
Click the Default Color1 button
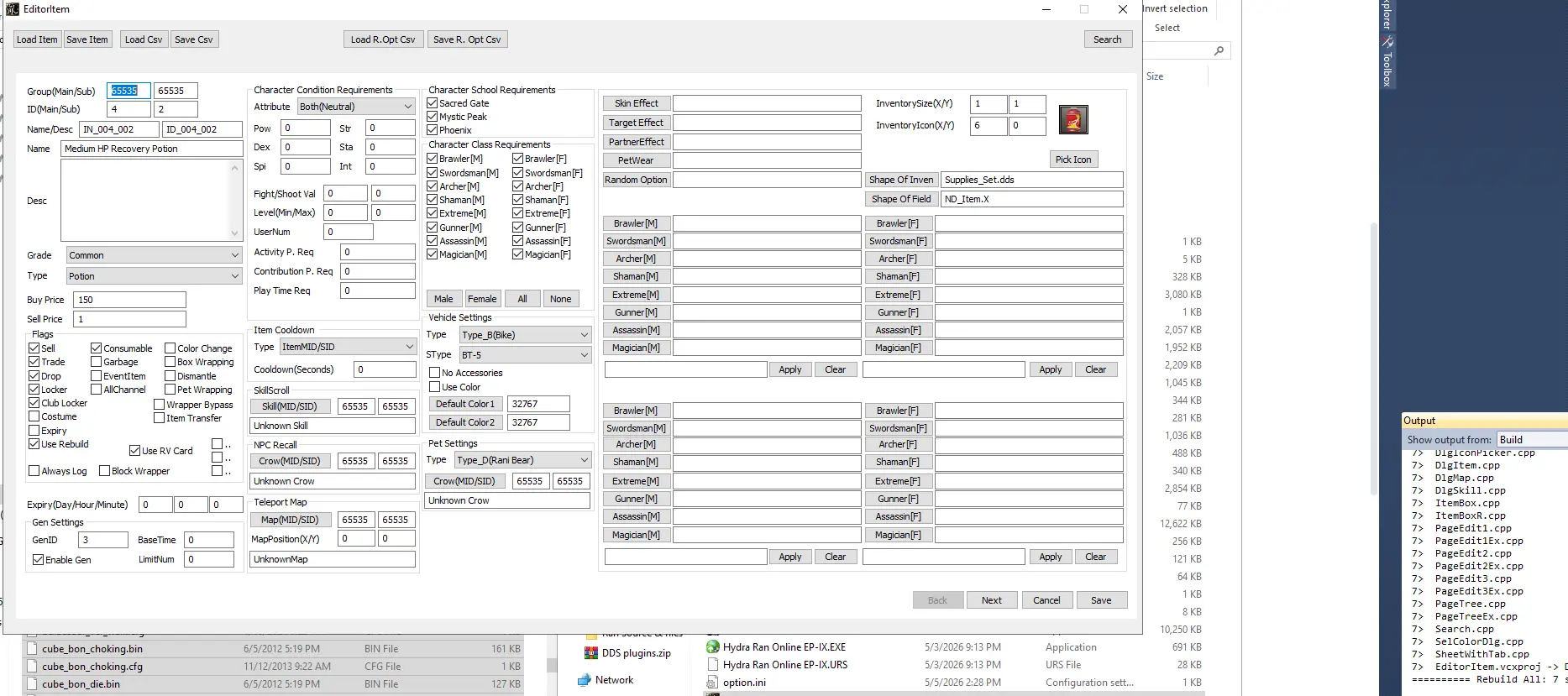click(x=465, y=404)
